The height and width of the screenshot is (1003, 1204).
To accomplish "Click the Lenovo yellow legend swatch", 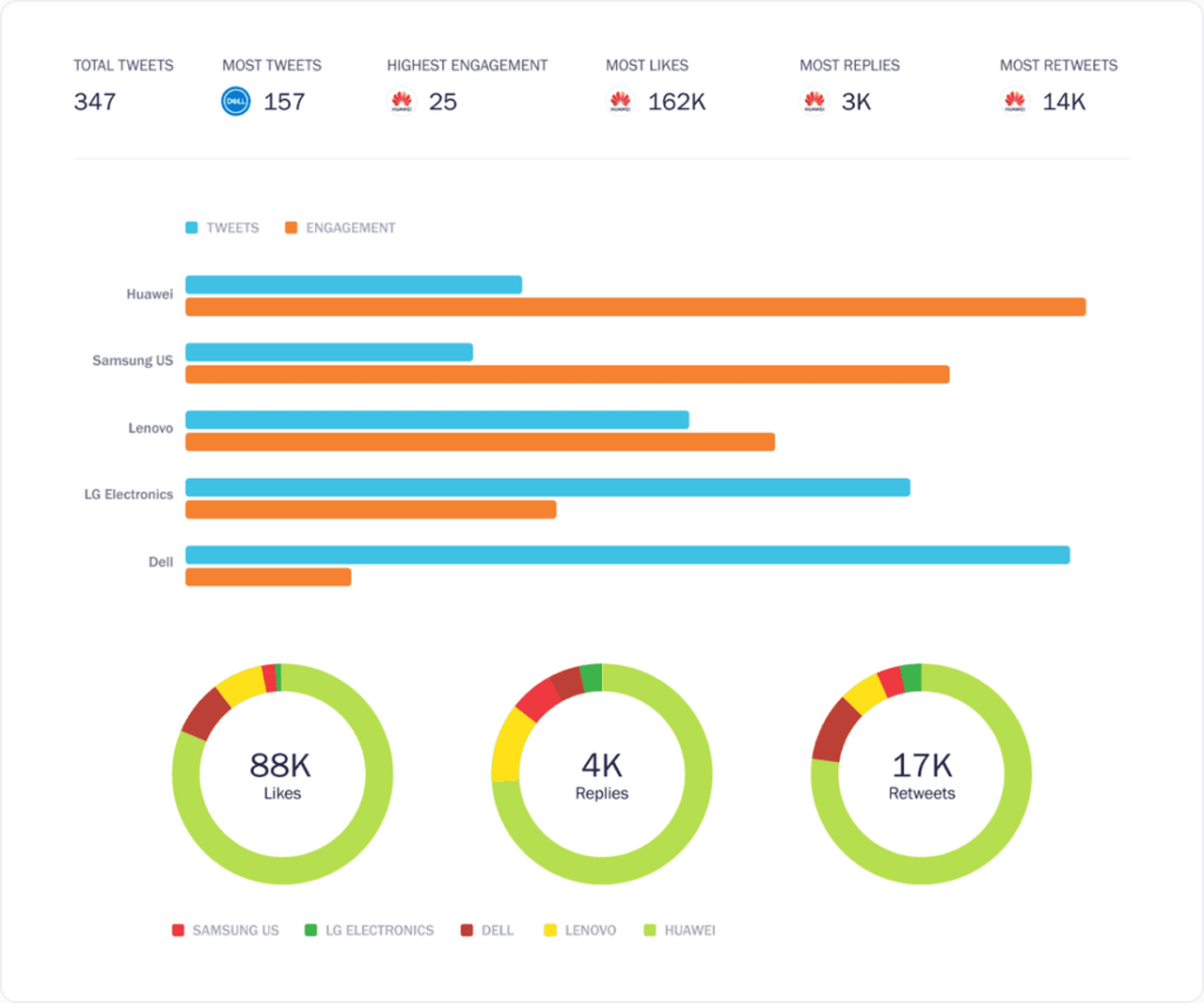I will point(550,931).
